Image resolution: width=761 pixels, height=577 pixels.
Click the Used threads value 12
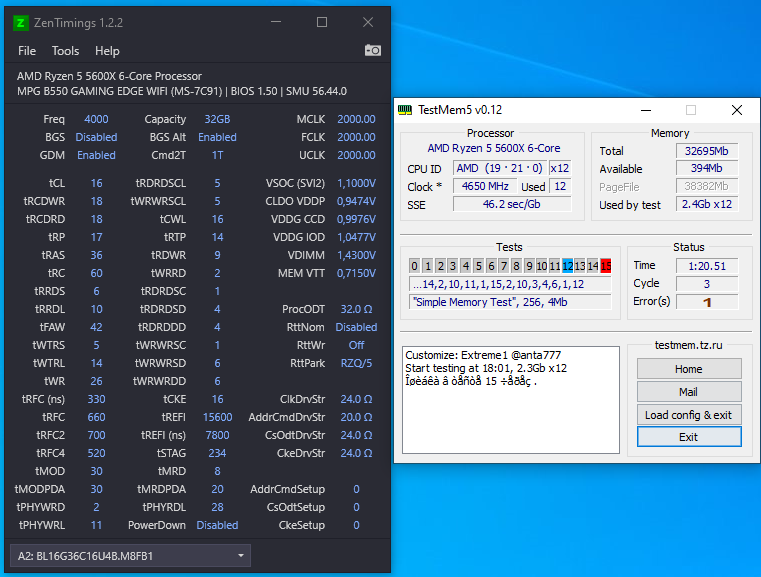560,186
